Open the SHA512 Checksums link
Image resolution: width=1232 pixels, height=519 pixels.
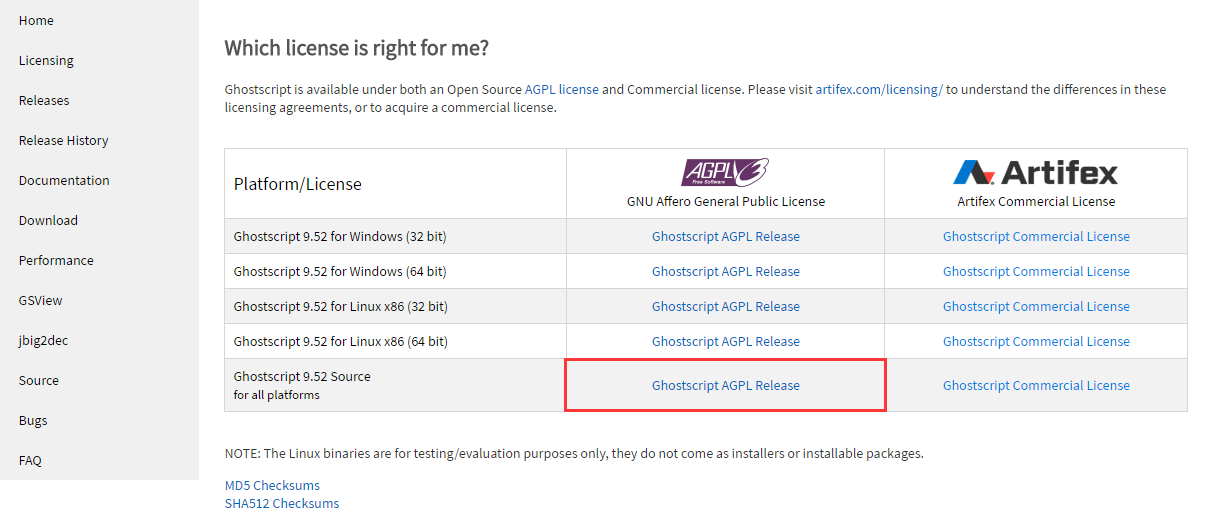[x=282, y=503]
